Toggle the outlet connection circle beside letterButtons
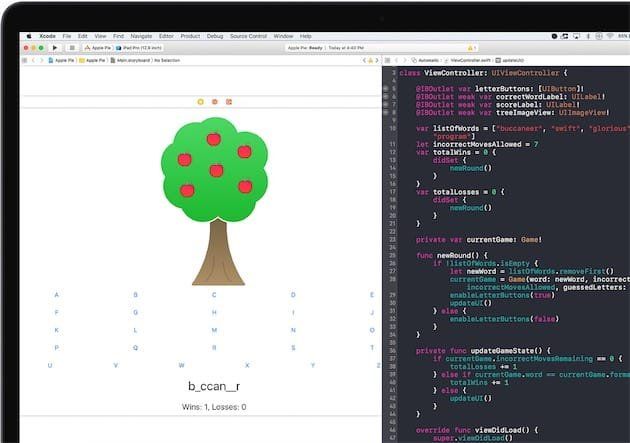 coord(386,88)
